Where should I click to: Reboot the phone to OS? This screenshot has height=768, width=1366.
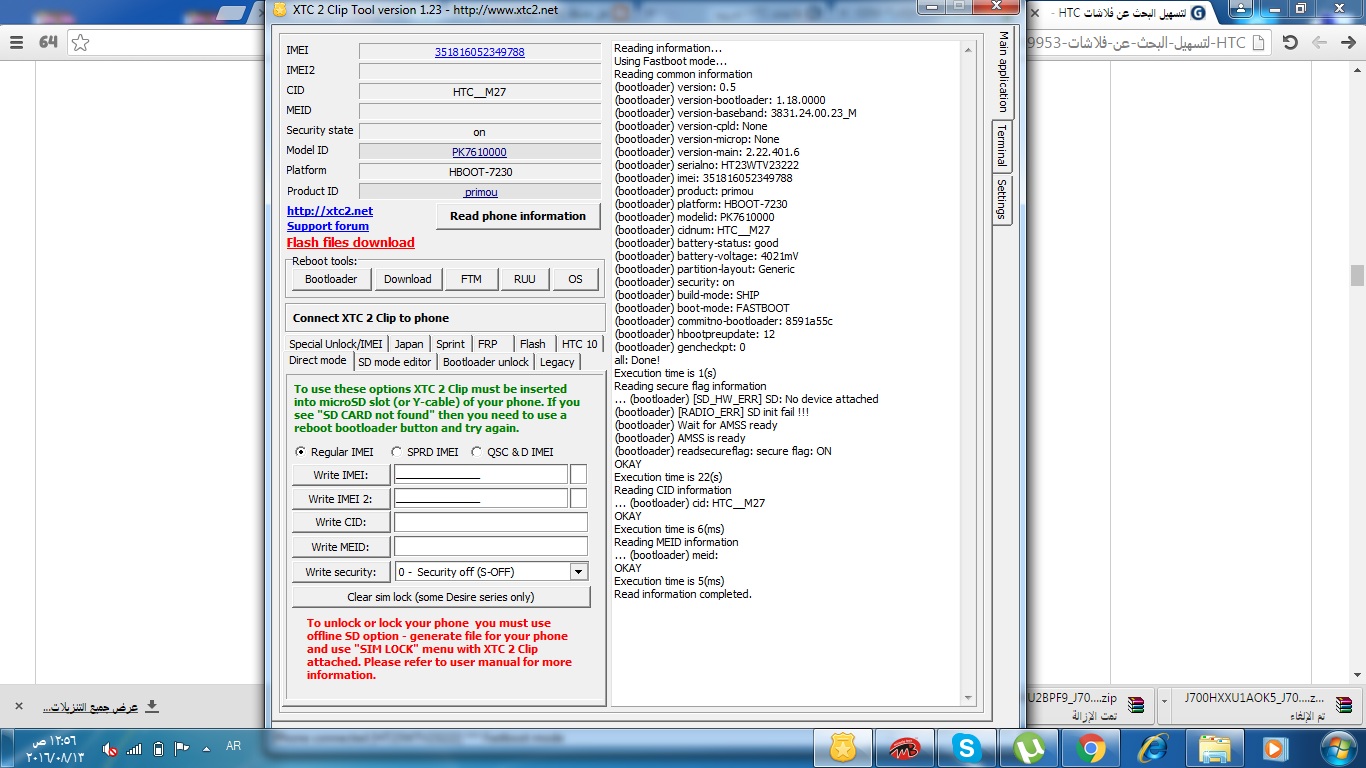pyautogui.click(x=575, y=279)
